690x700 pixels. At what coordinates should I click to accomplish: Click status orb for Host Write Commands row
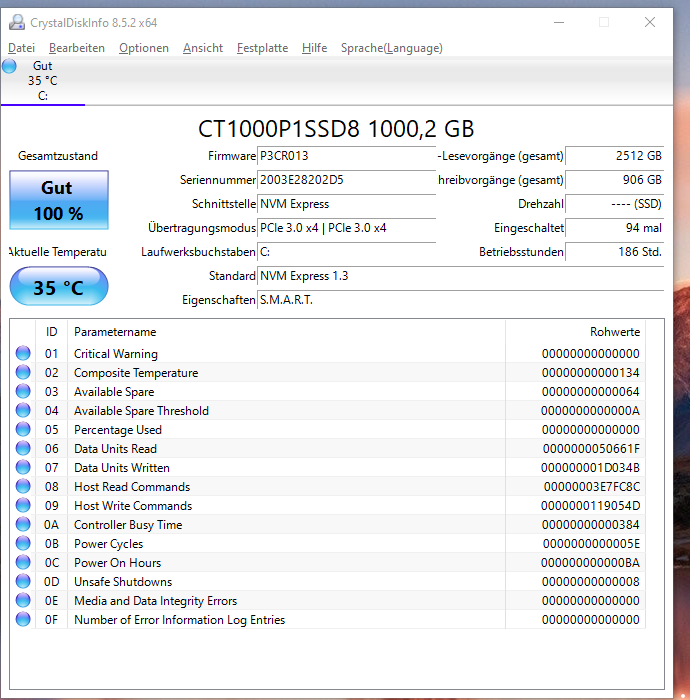point(23,505)
